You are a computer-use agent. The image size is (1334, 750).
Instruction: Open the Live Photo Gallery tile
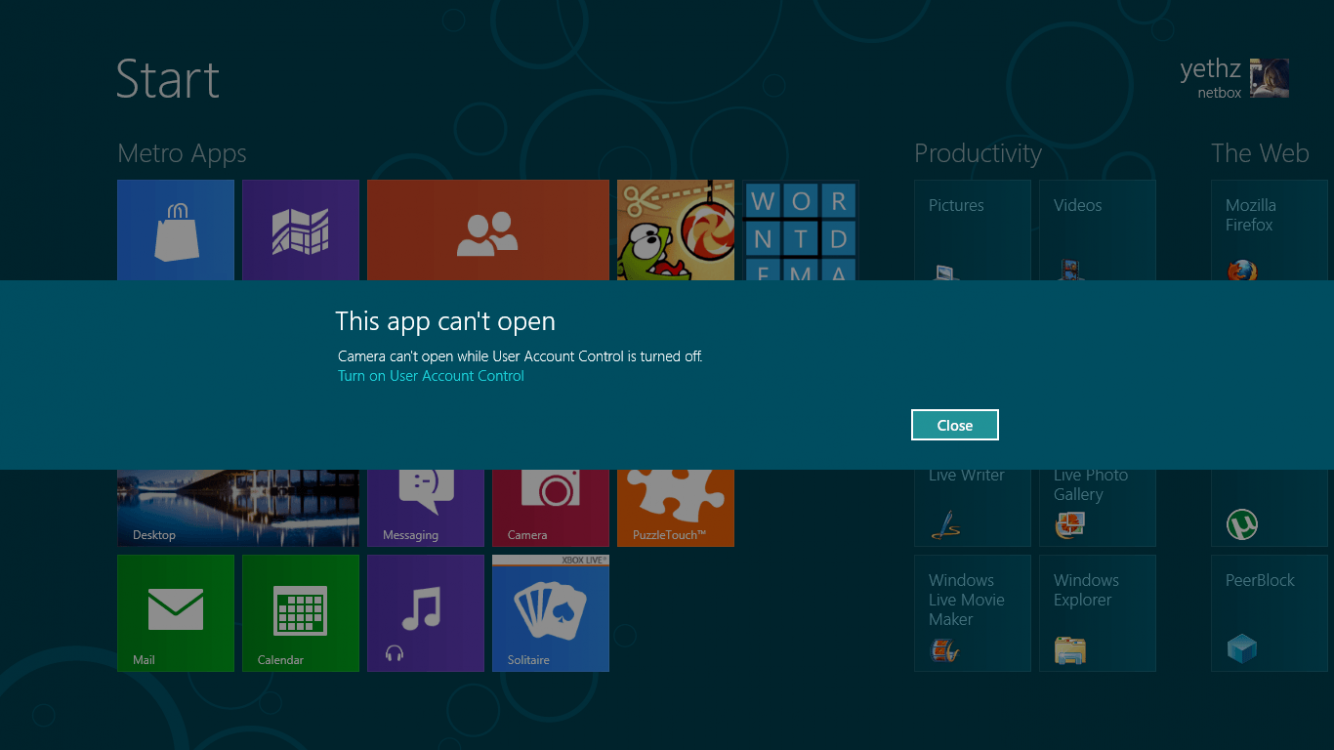[1097, 508]
